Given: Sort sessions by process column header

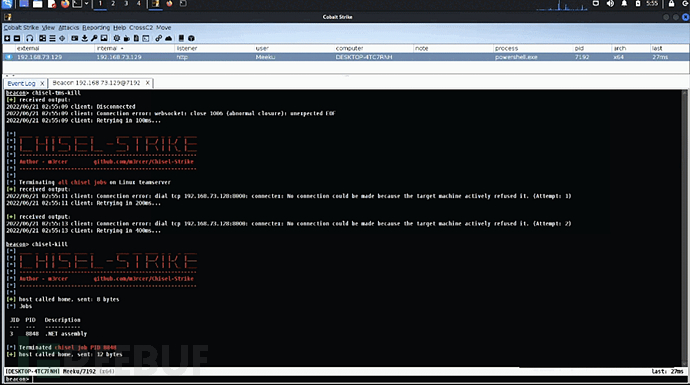Looking at the screenshot, I should coord(532,48).
